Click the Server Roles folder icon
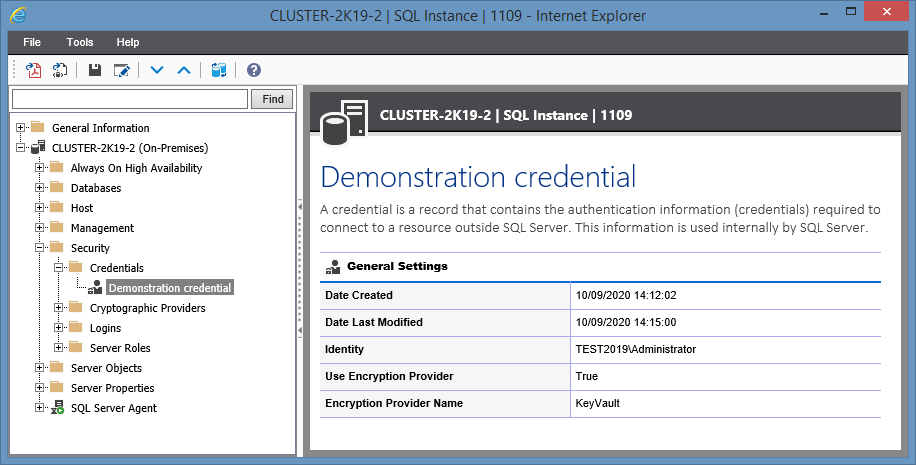This screenshot has width=916, height=465. click(76, 347)
